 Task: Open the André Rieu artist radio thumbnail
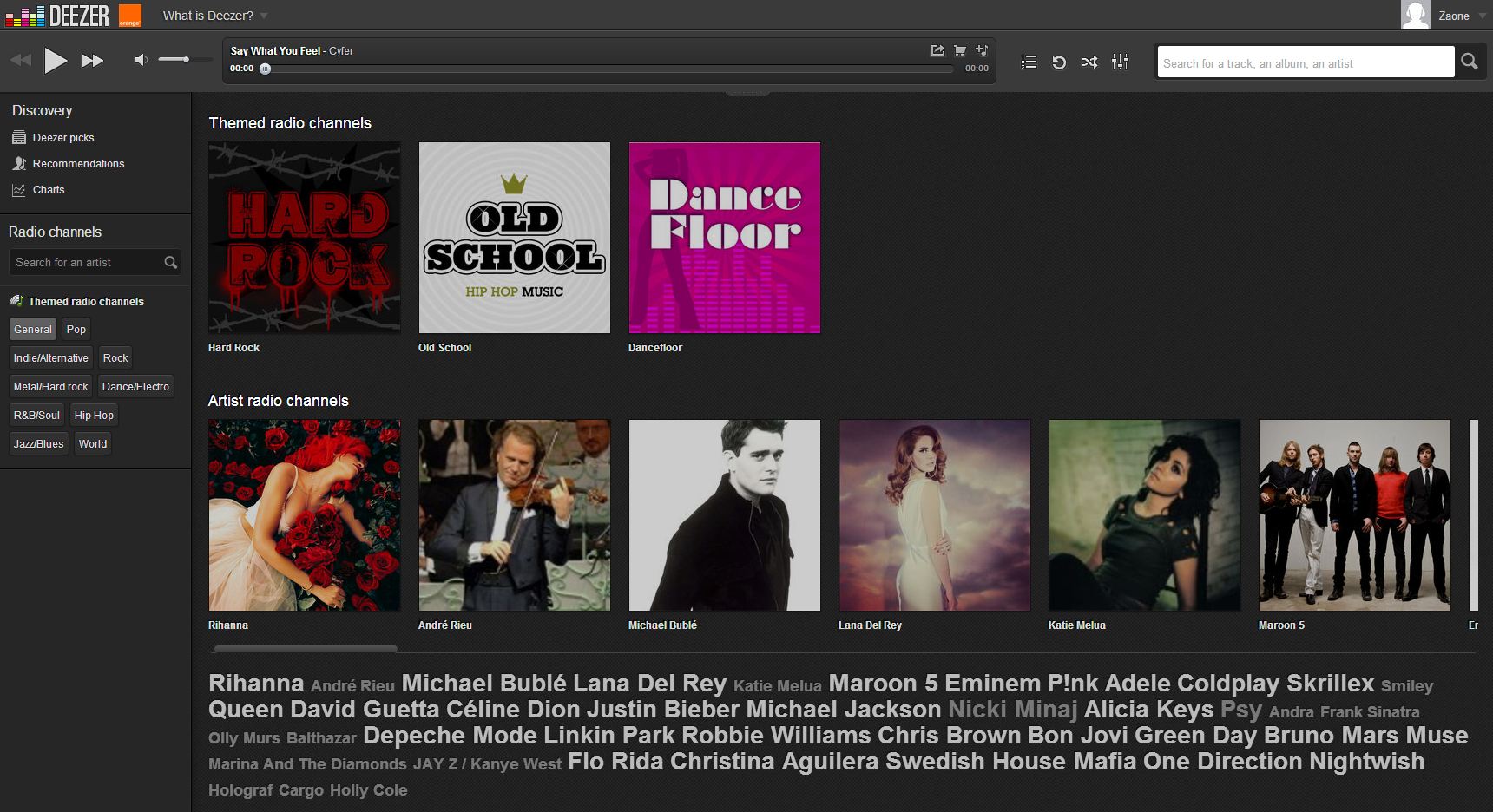[x=515, y=515]
